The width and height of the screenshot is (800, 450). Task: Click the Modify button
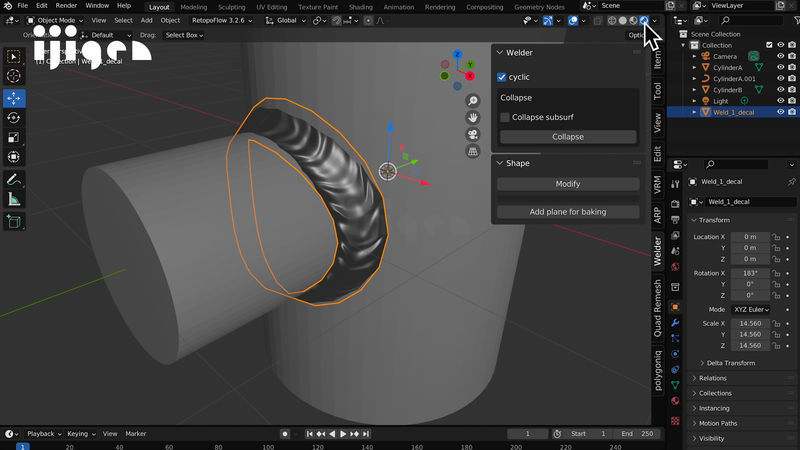point(568,184)
